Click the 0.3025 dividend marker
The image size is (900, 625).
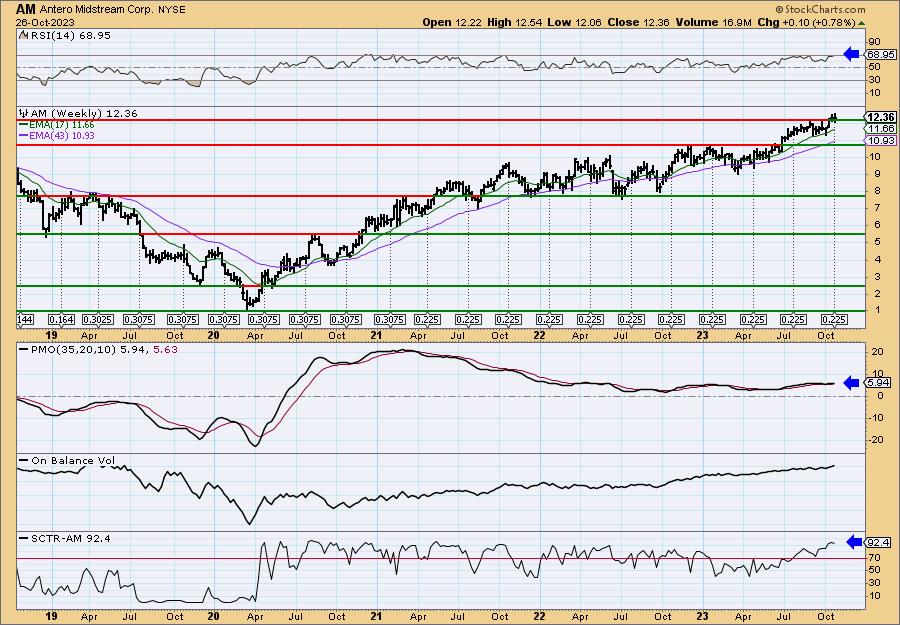click(98, 320)
